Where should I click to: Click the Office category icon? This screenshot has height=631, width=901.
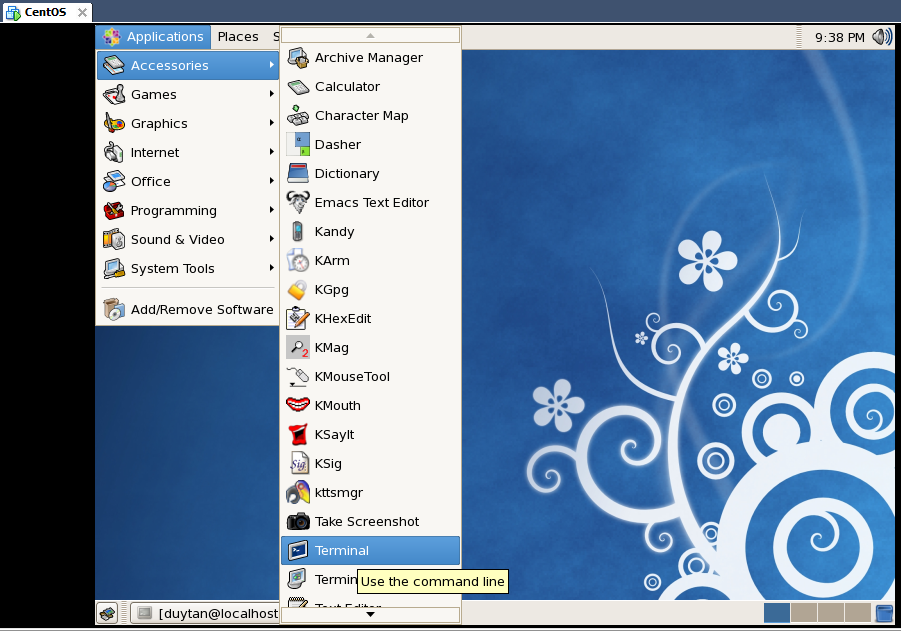click(x=114, y=182)
